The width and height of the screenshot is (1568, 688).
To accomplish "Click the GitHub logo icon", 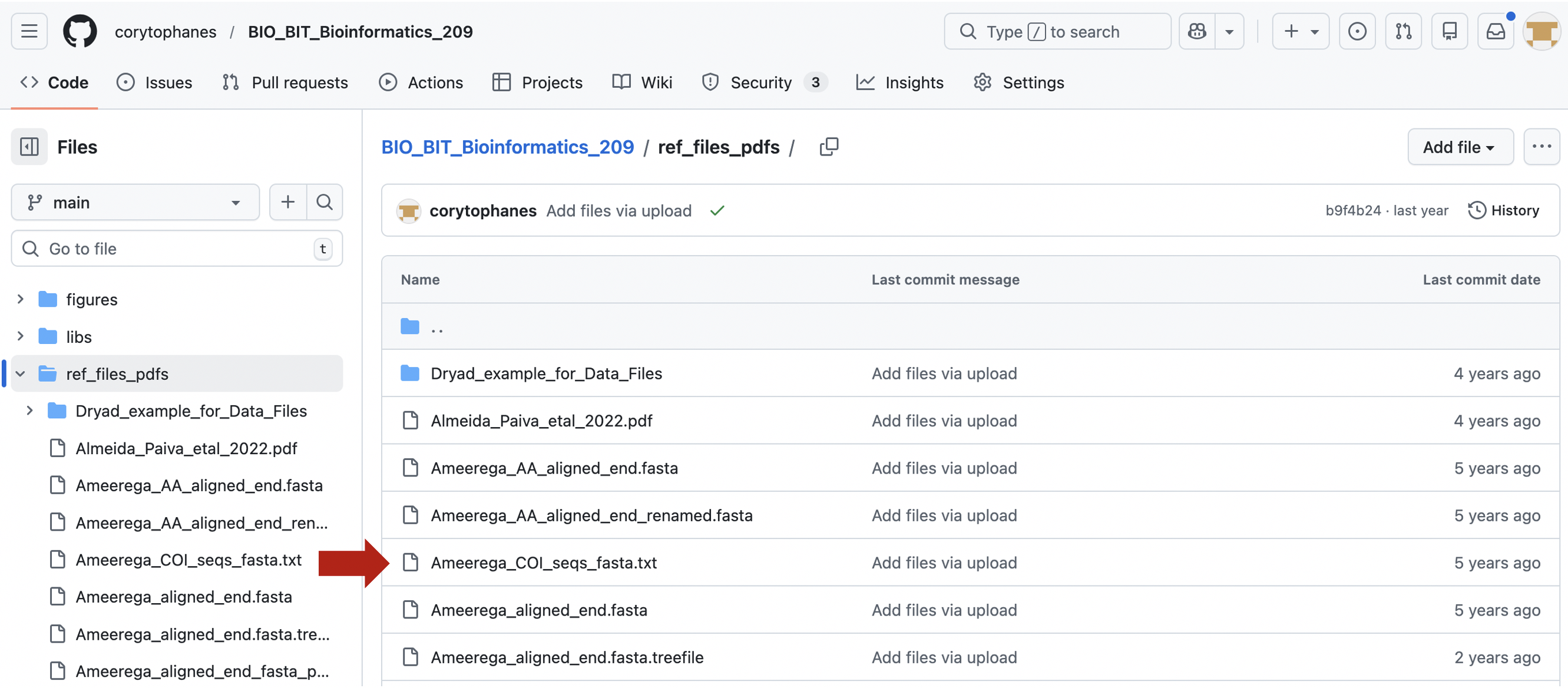I will tap(80, 31).
